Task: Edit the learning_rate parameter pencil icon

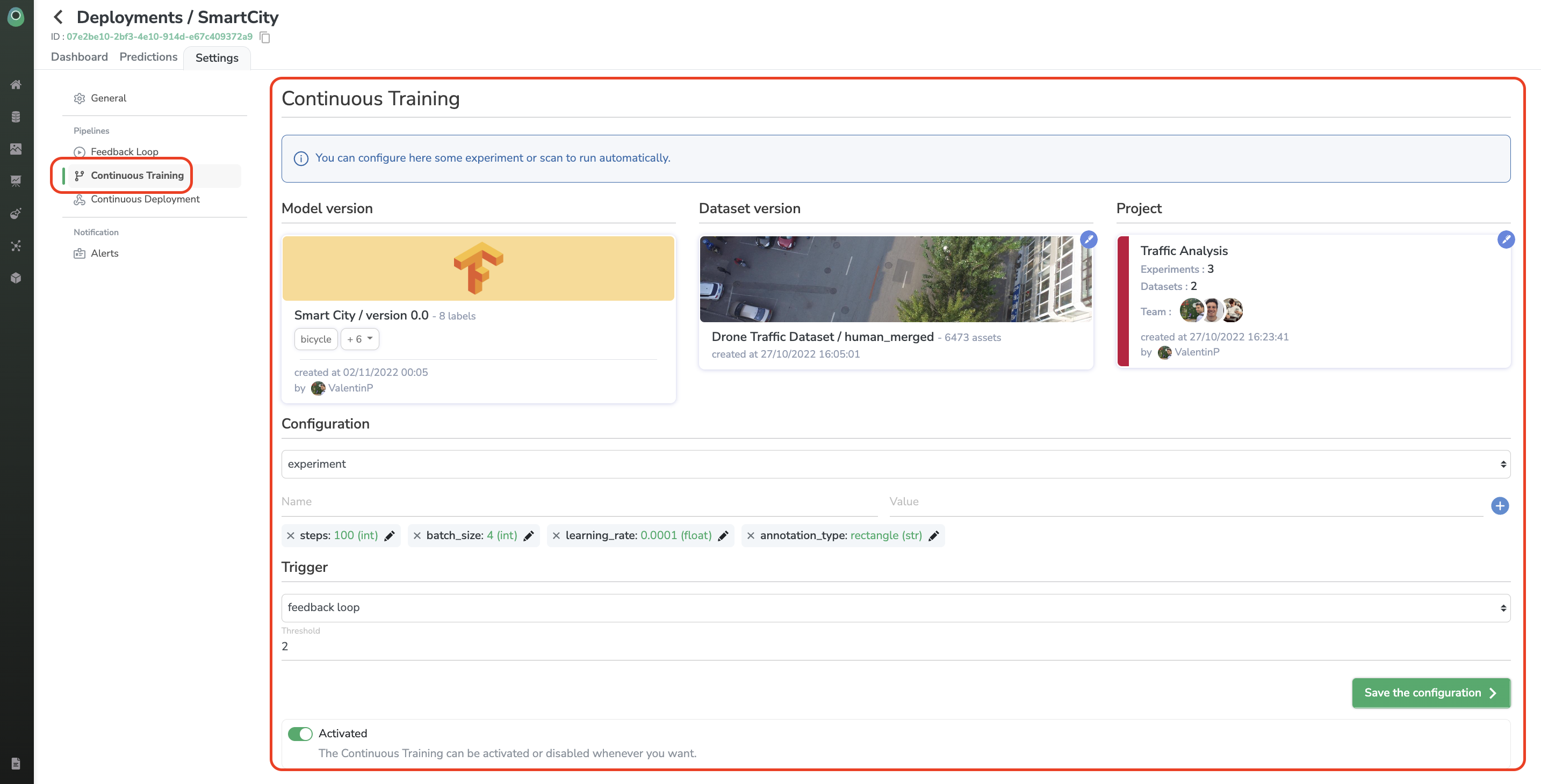Action: click(x=723, y=536)
